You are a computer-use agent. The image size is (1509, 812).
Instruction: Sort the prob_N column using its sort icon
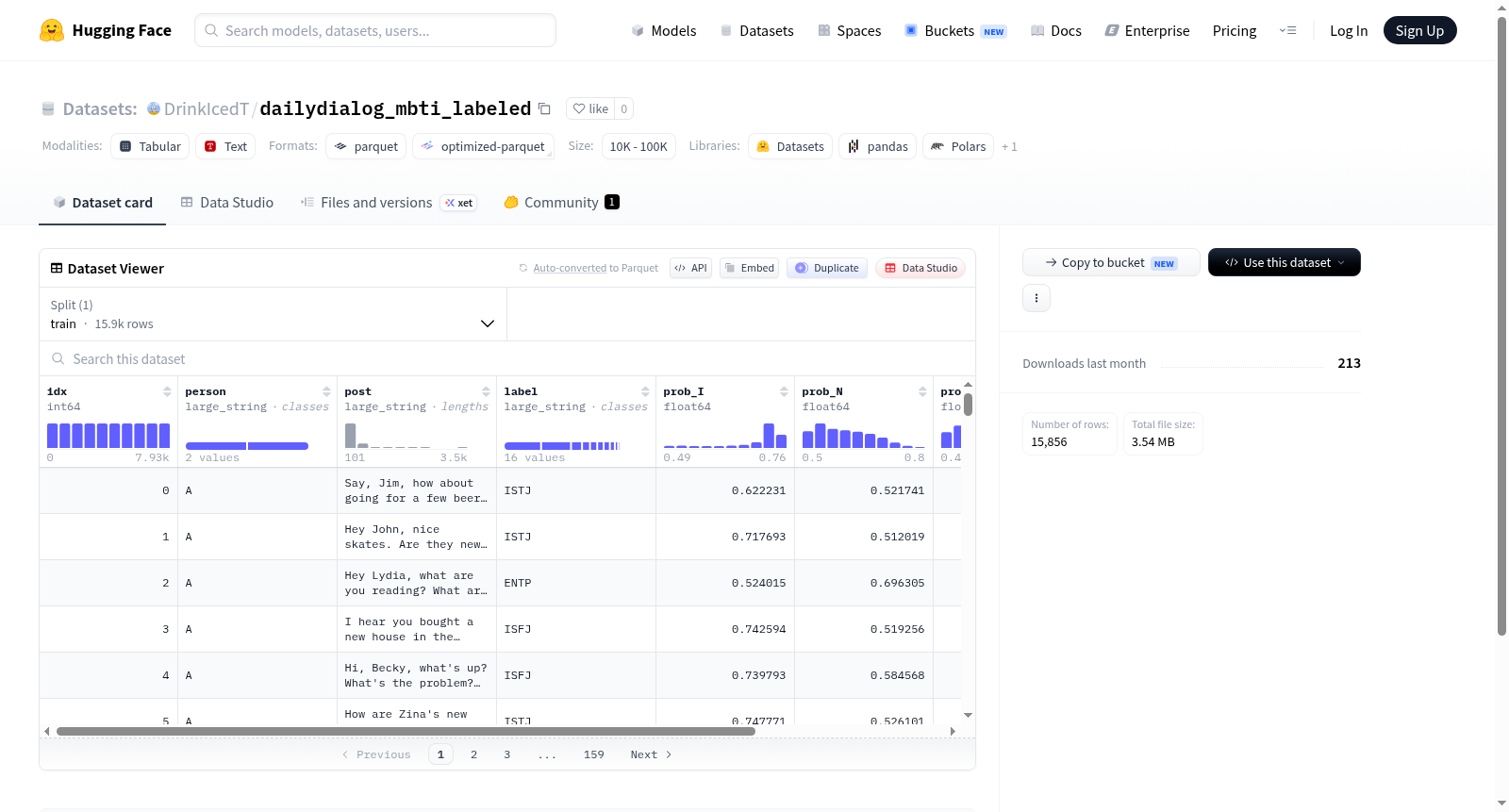[x=922, y=391]
